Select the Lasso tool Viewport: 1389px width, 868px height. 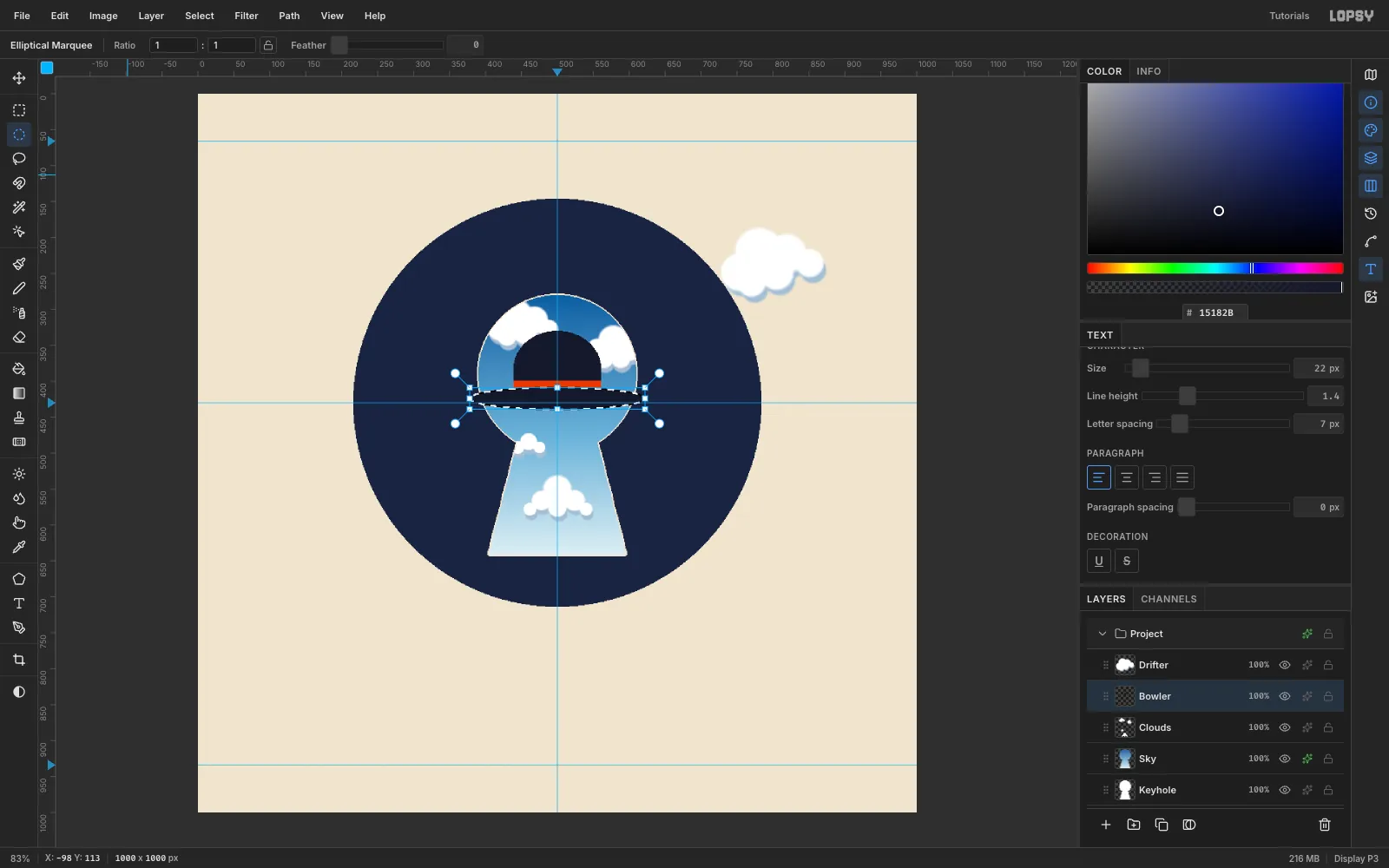point(19,159)
